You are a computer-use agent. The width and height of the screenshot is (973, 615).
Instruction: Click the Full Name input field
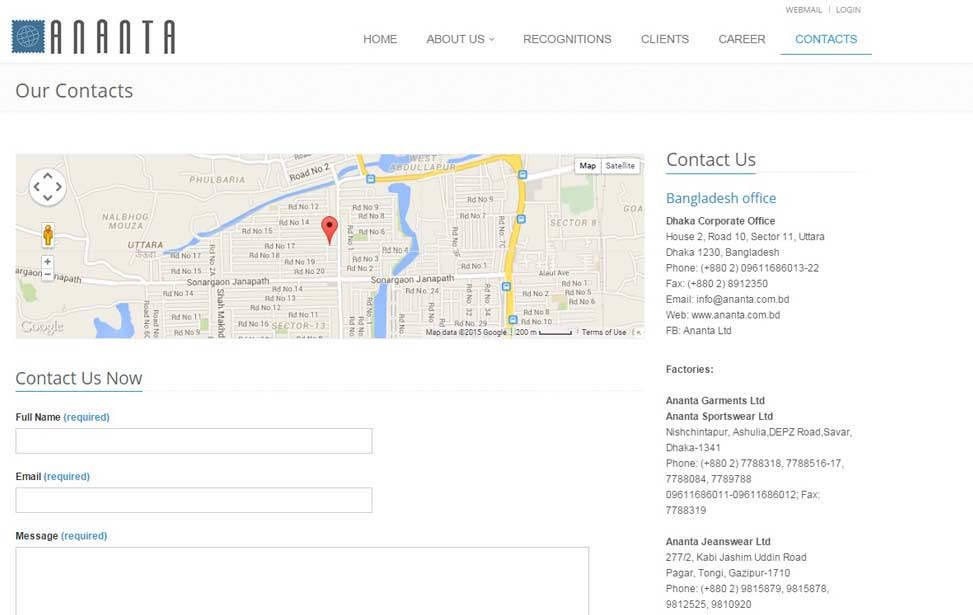(194, 441)
